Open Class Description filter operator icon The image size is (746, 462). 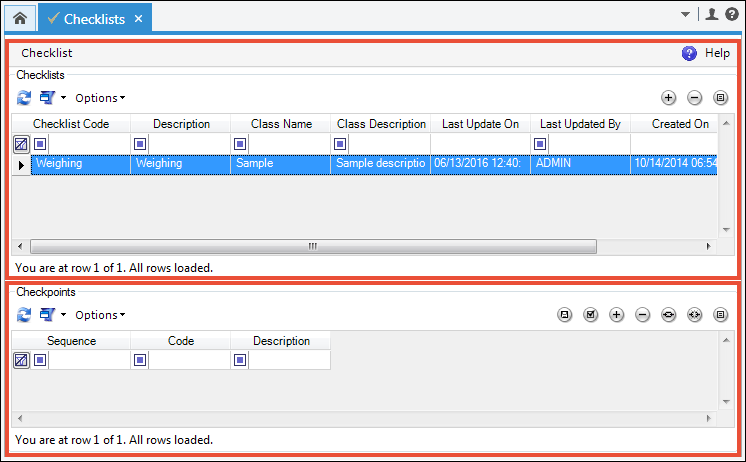tap(340, 144)
